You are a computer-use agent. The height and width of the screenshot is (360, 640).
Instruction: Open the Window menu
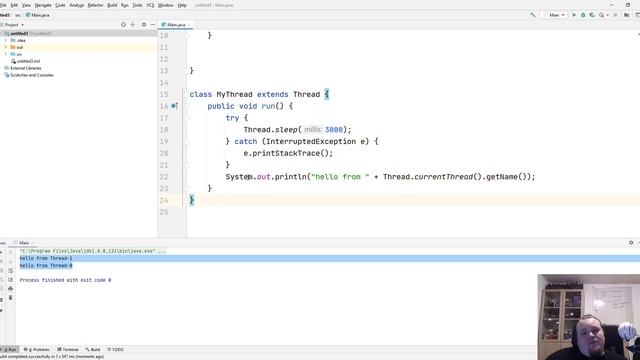point(166,5)
